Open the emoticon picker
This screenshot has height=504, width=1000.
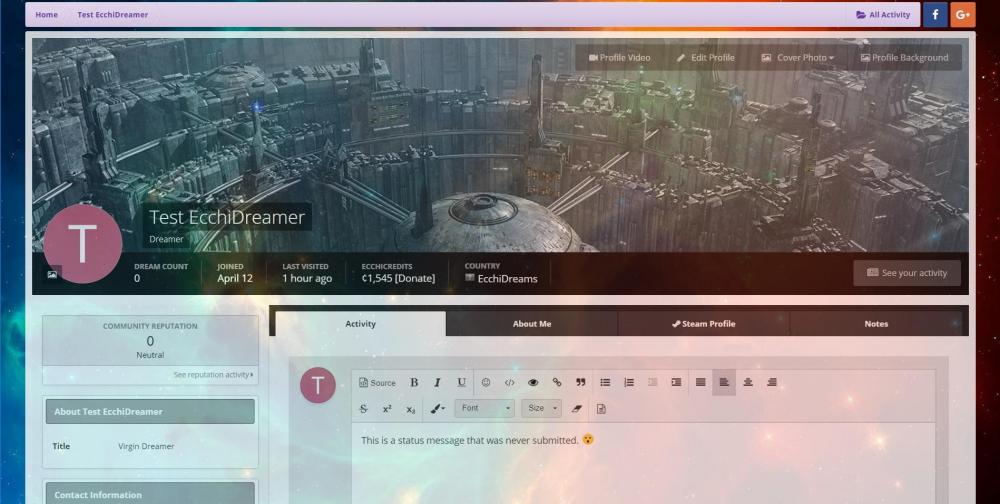486,383
